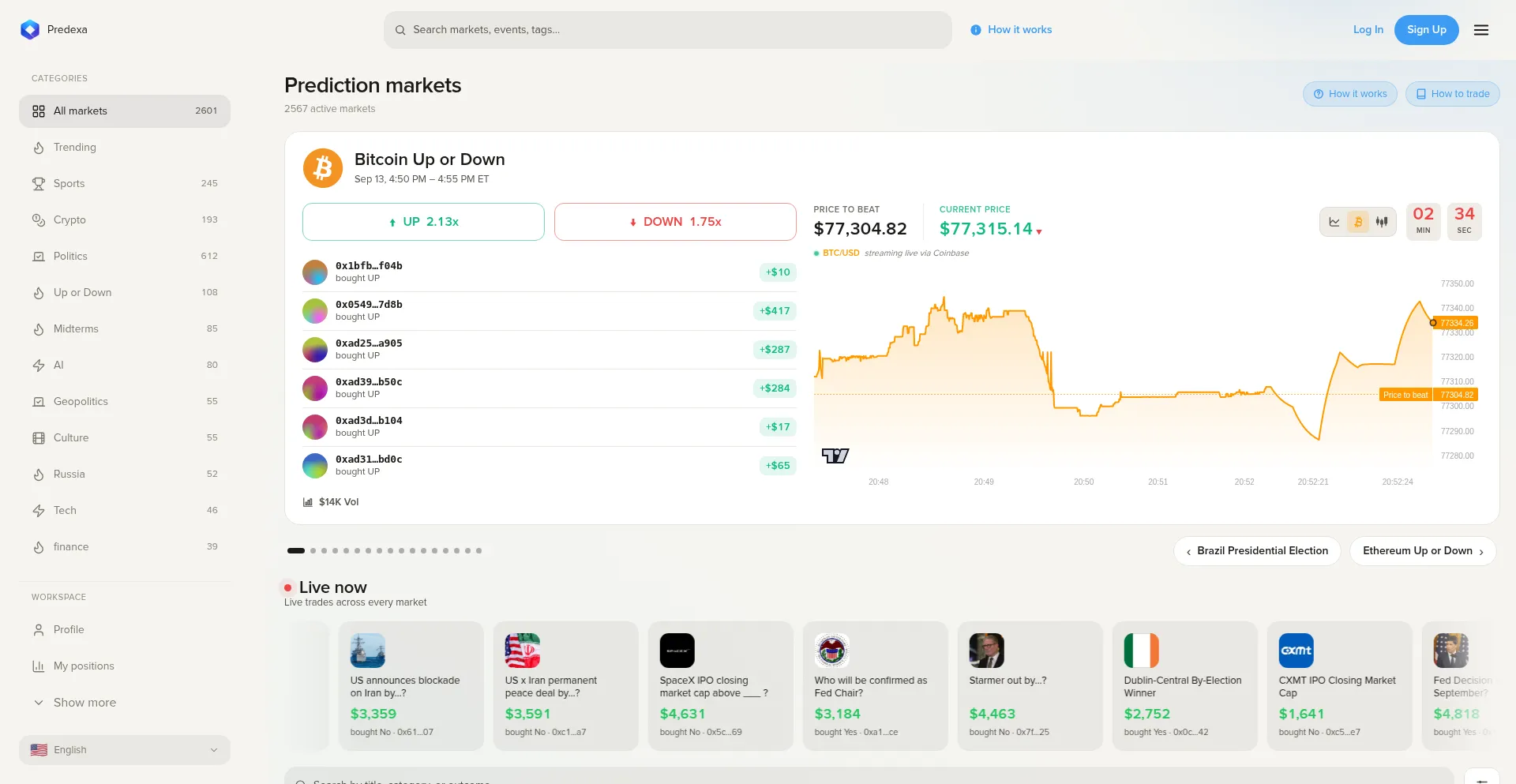This screenshot has width=1516, height=784.
Task: Open the Tech category
Action: 125,511
